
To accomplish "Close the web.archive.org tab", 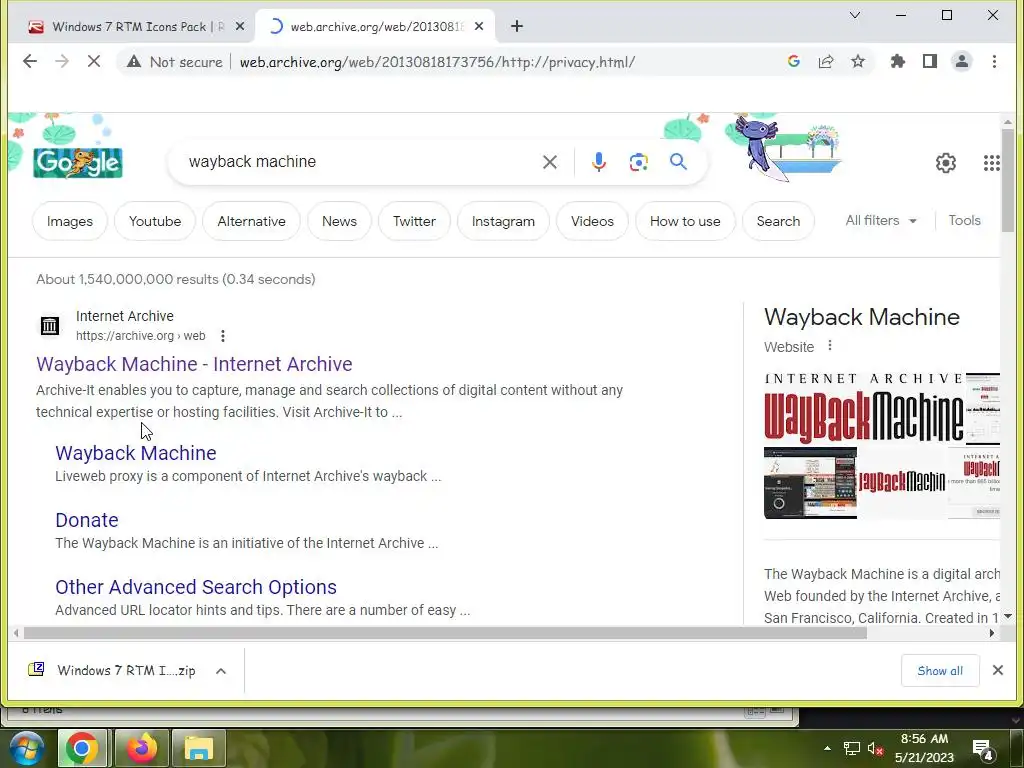I will click(479, 26).
